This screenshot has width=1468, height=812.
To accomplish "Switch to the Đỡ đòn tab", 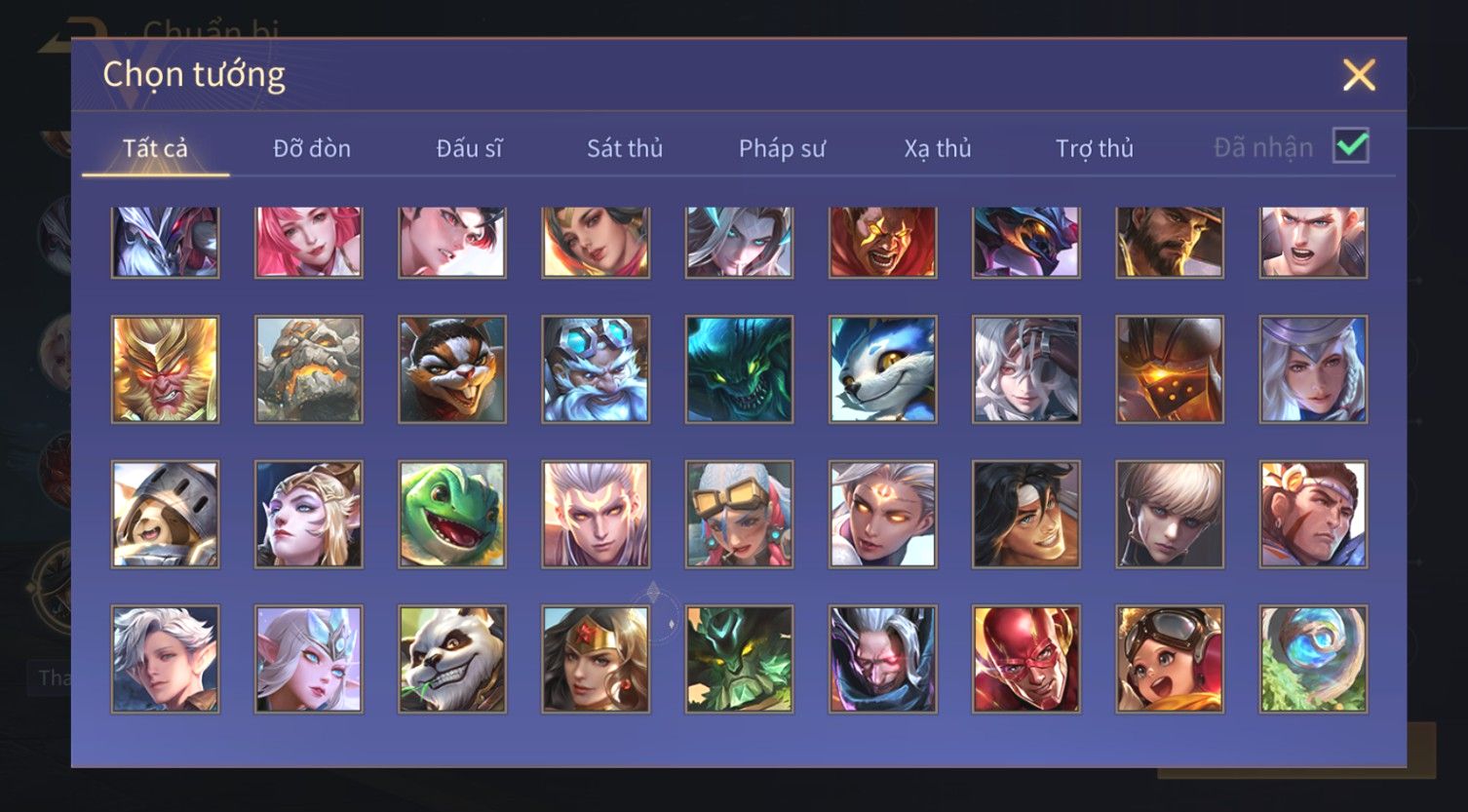I will [312, 148].
